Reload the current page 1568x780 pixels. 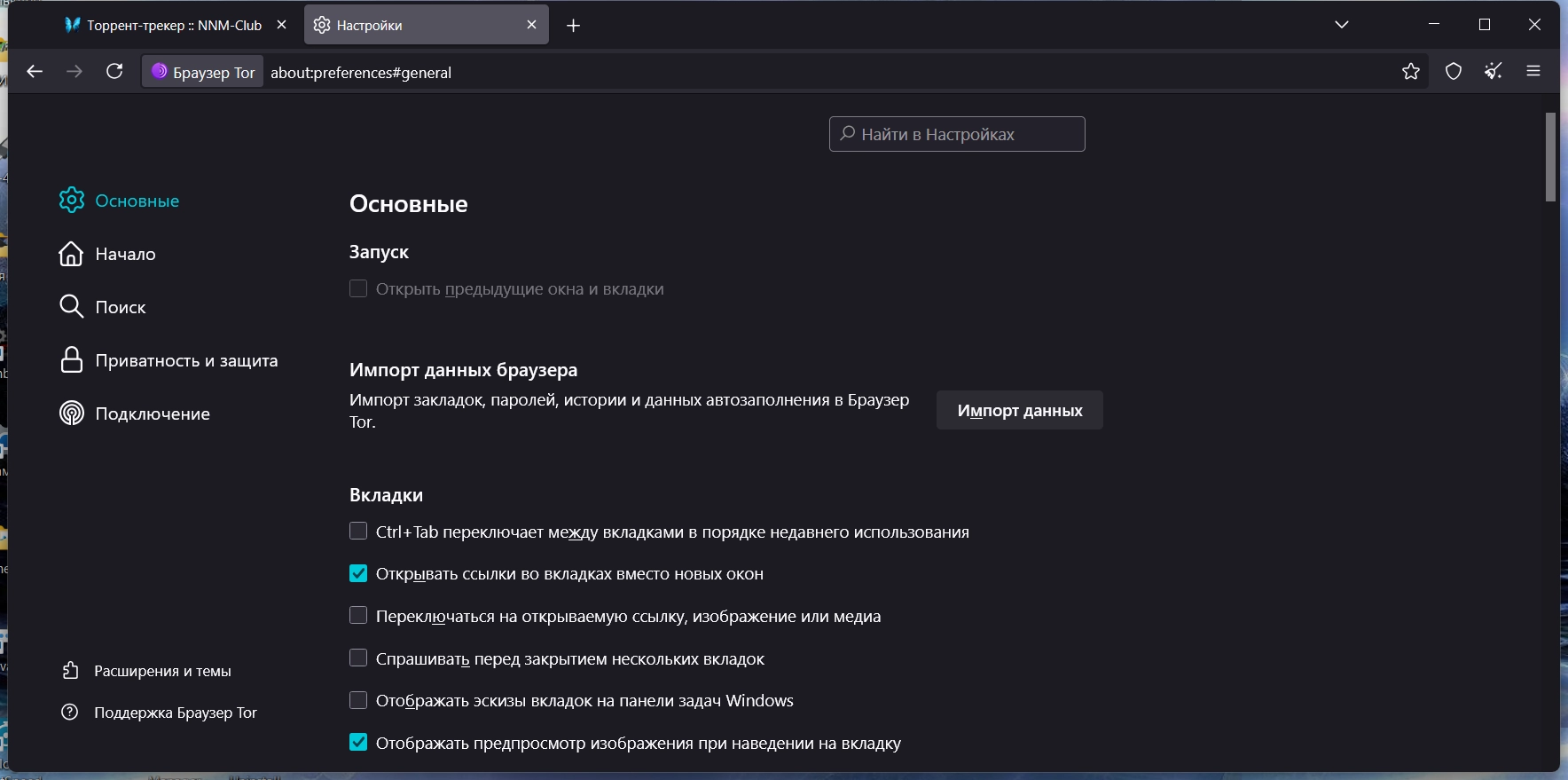114,72
